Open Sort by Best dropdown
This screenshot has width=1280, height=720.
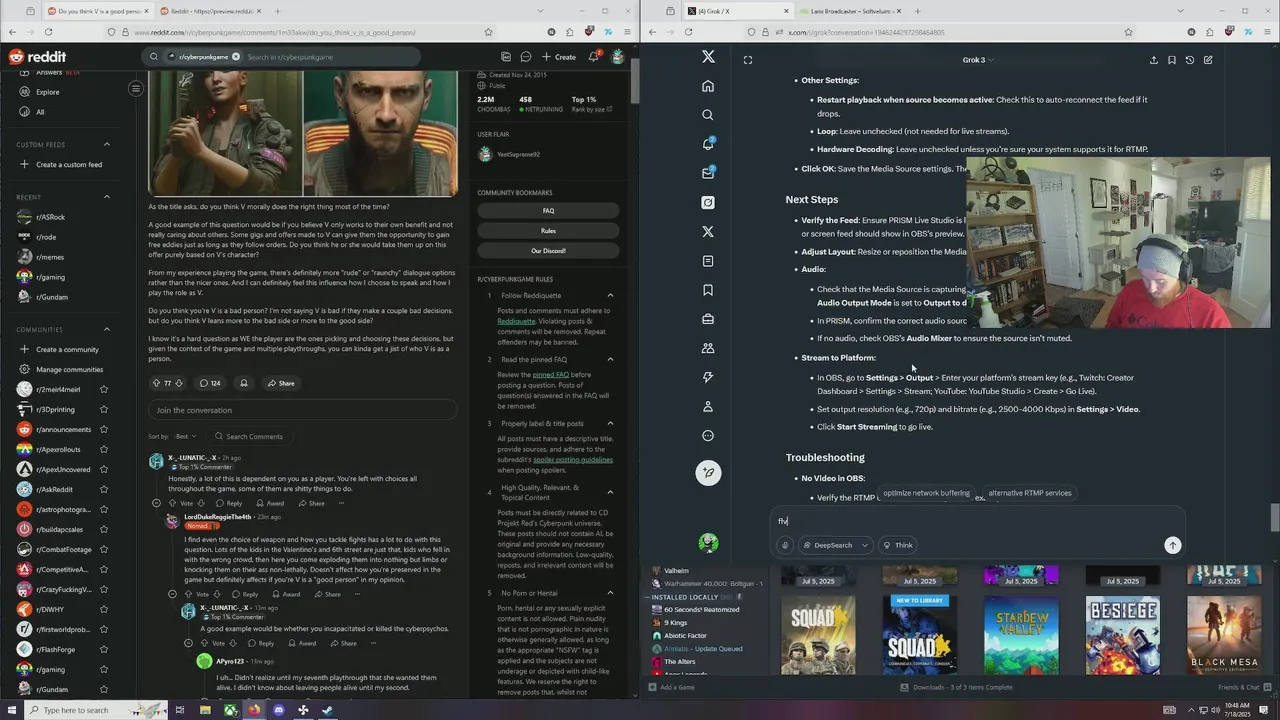pos(185,436)
